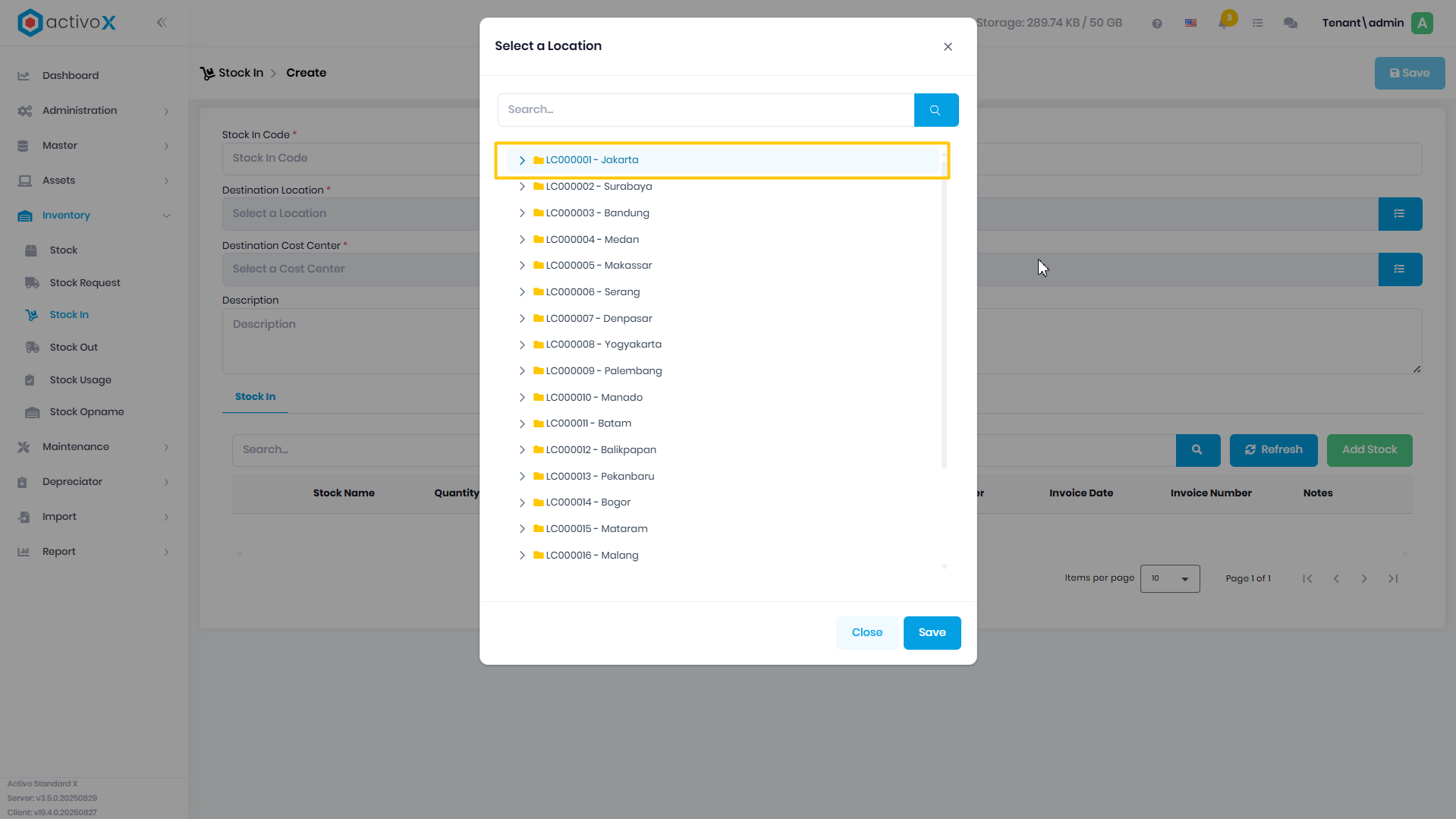The height and width of the screenshot is (819, 1456).
Task: Open the language flag selector
Action: tap(1190, 24)
